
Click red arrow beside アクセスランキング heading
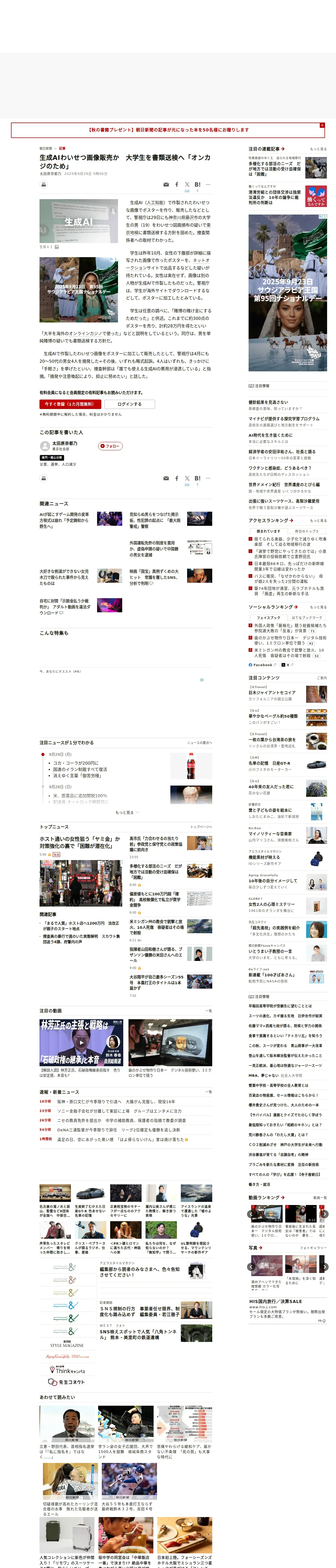click(x=292, y=520)
